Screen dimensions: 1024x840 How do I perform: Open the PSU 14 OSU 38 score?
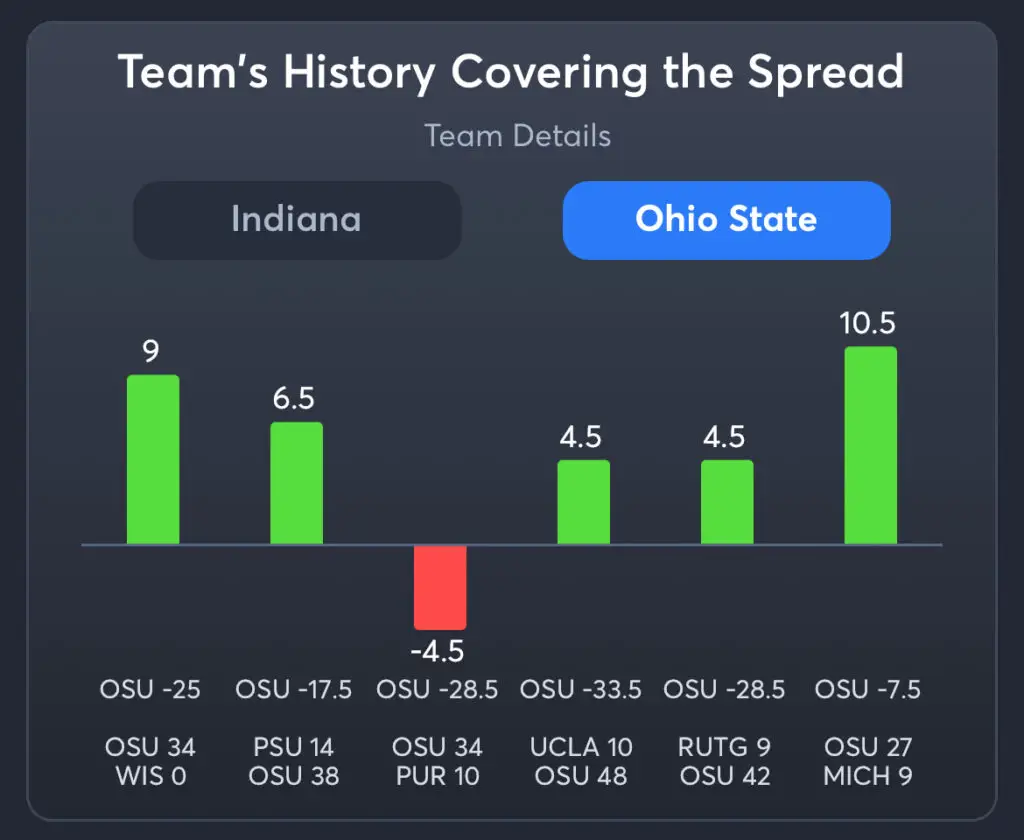[294, 761]
